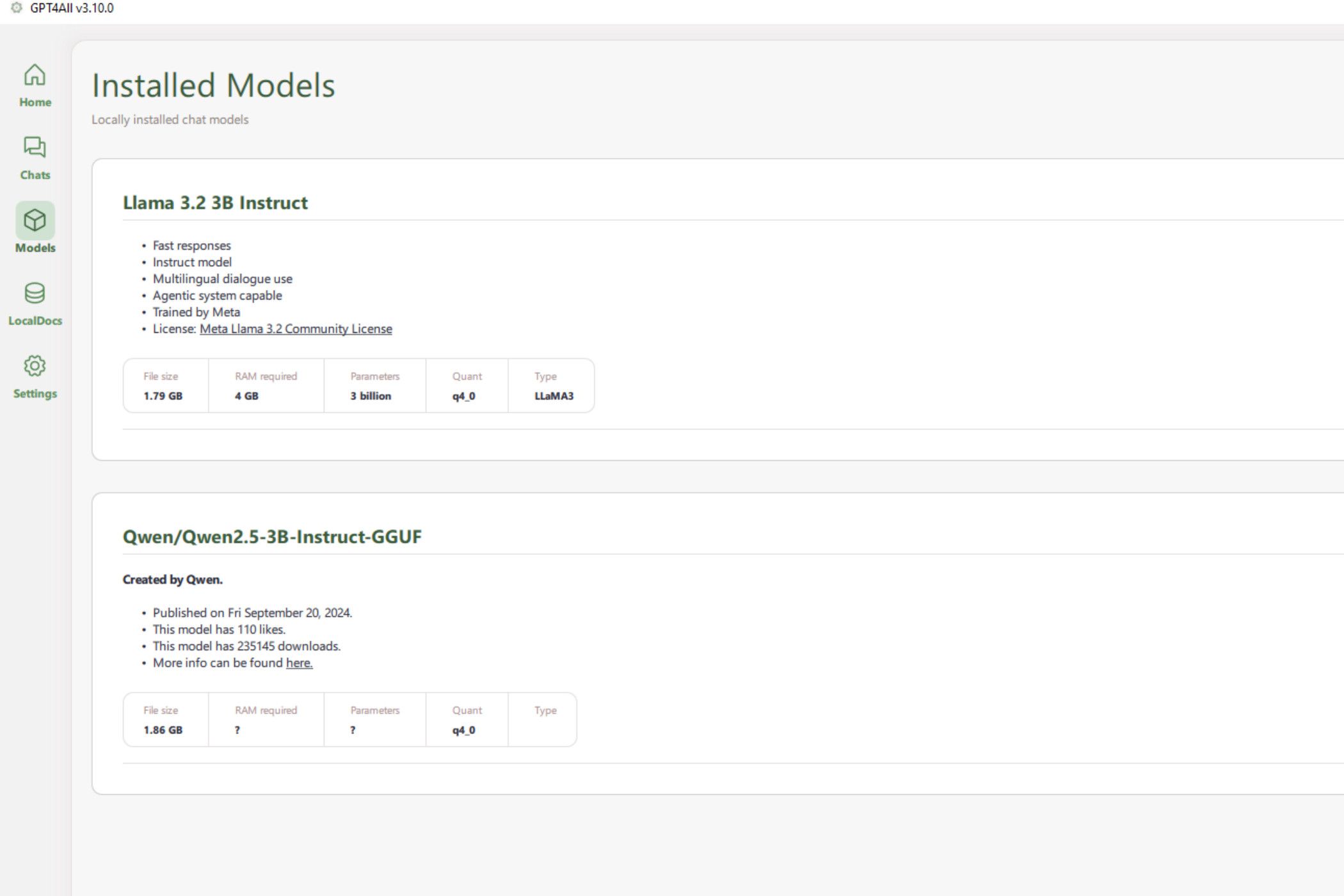Click "This model has 235145 downloads."
This screenshot has width=1344, height=896.
[246, 646]
